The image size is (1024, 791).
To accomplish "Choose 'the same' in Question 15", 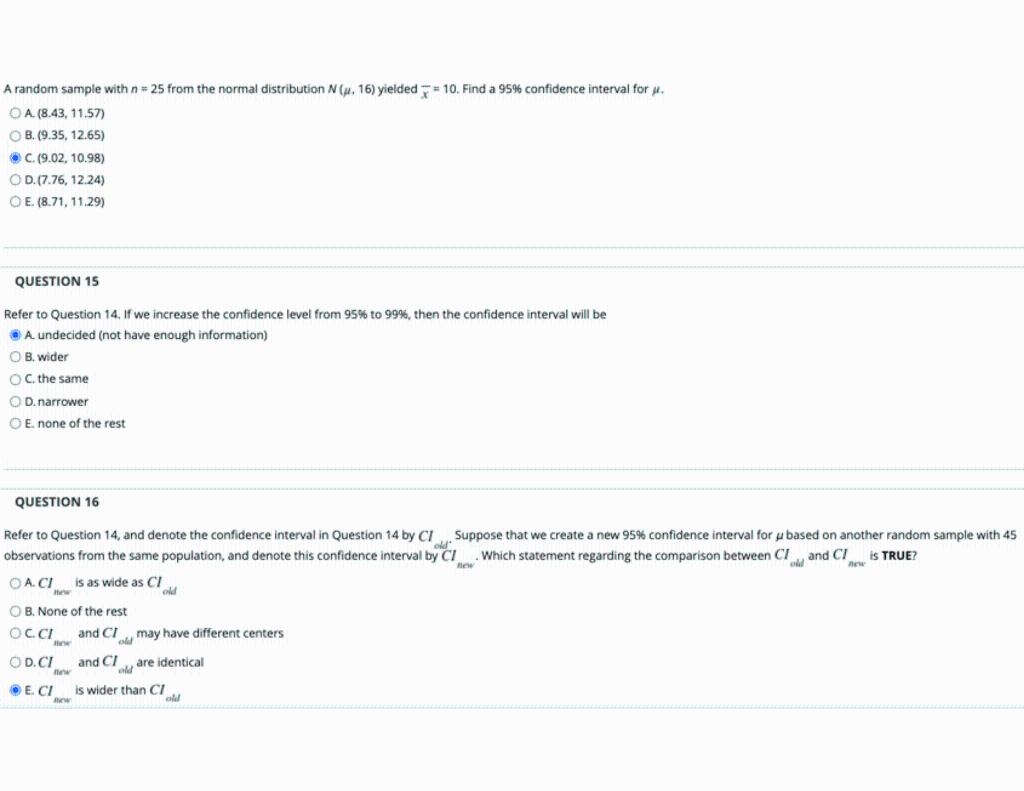I will pyautogui.click(x=16, y=379).
